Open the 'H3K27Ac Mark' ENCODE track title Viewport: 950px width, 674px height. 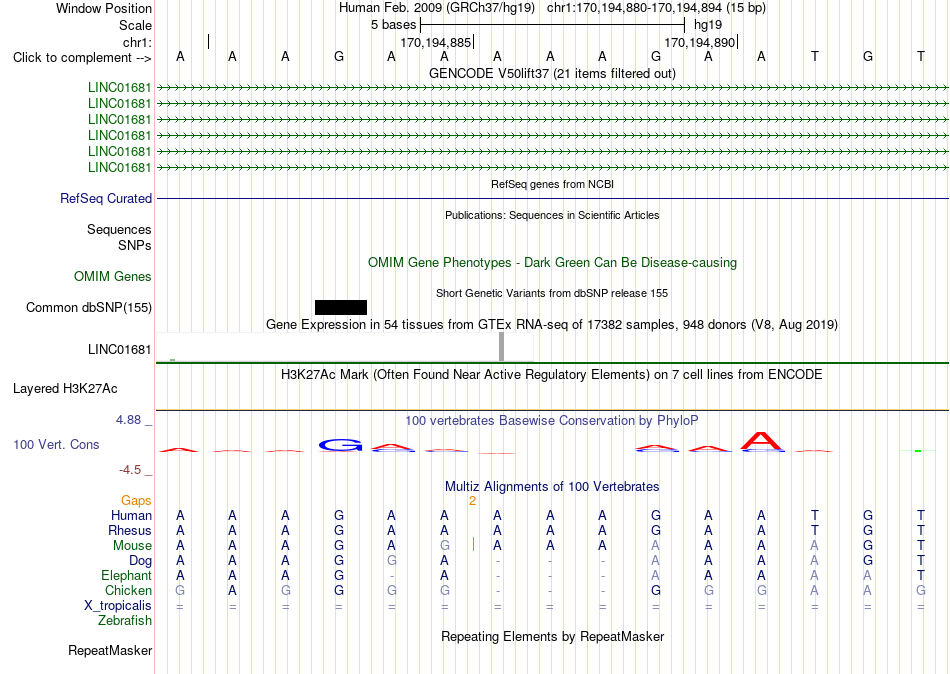[x=552, y=375]
